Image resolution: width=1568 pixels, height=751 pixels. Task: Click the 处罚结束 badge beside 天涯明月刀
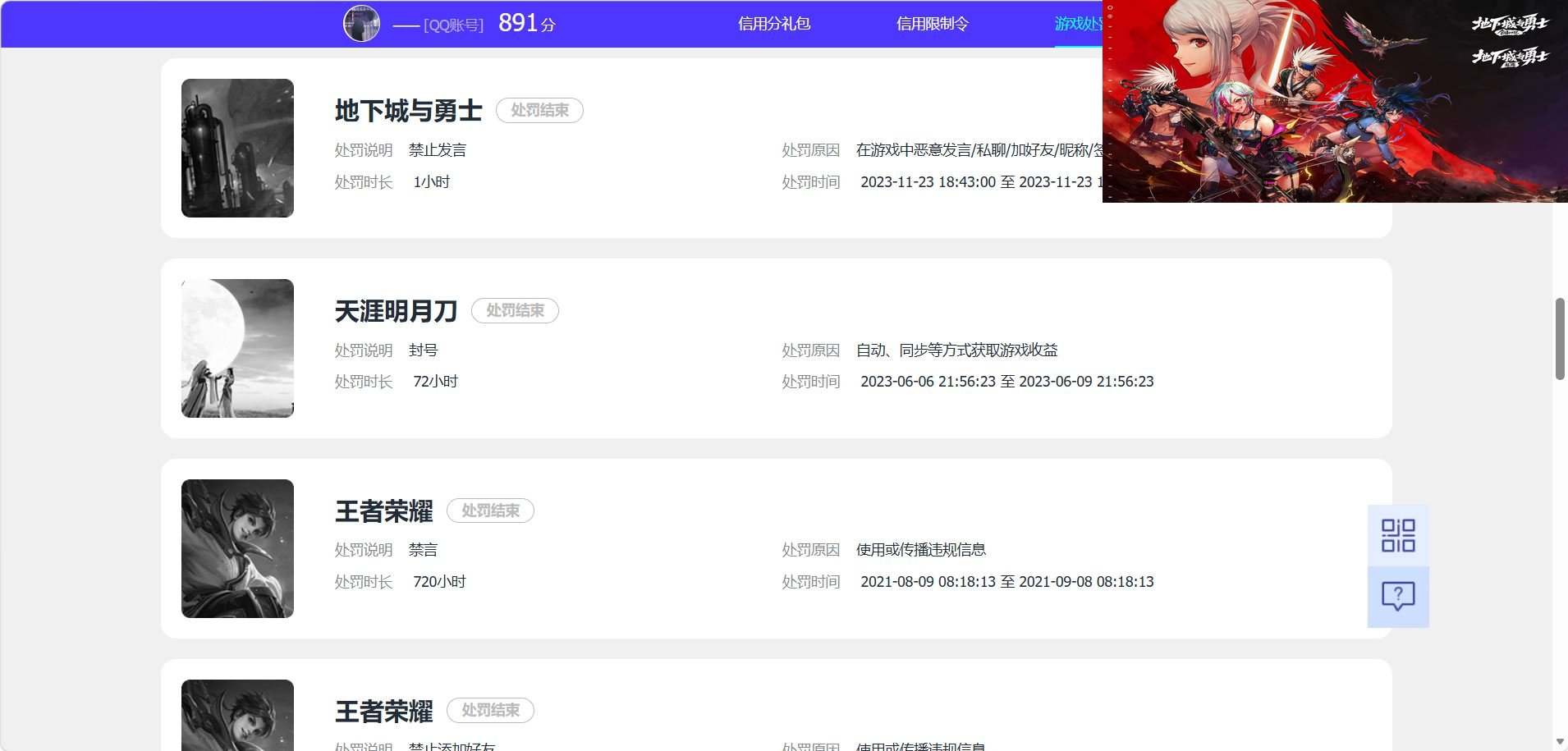(515, 310)
